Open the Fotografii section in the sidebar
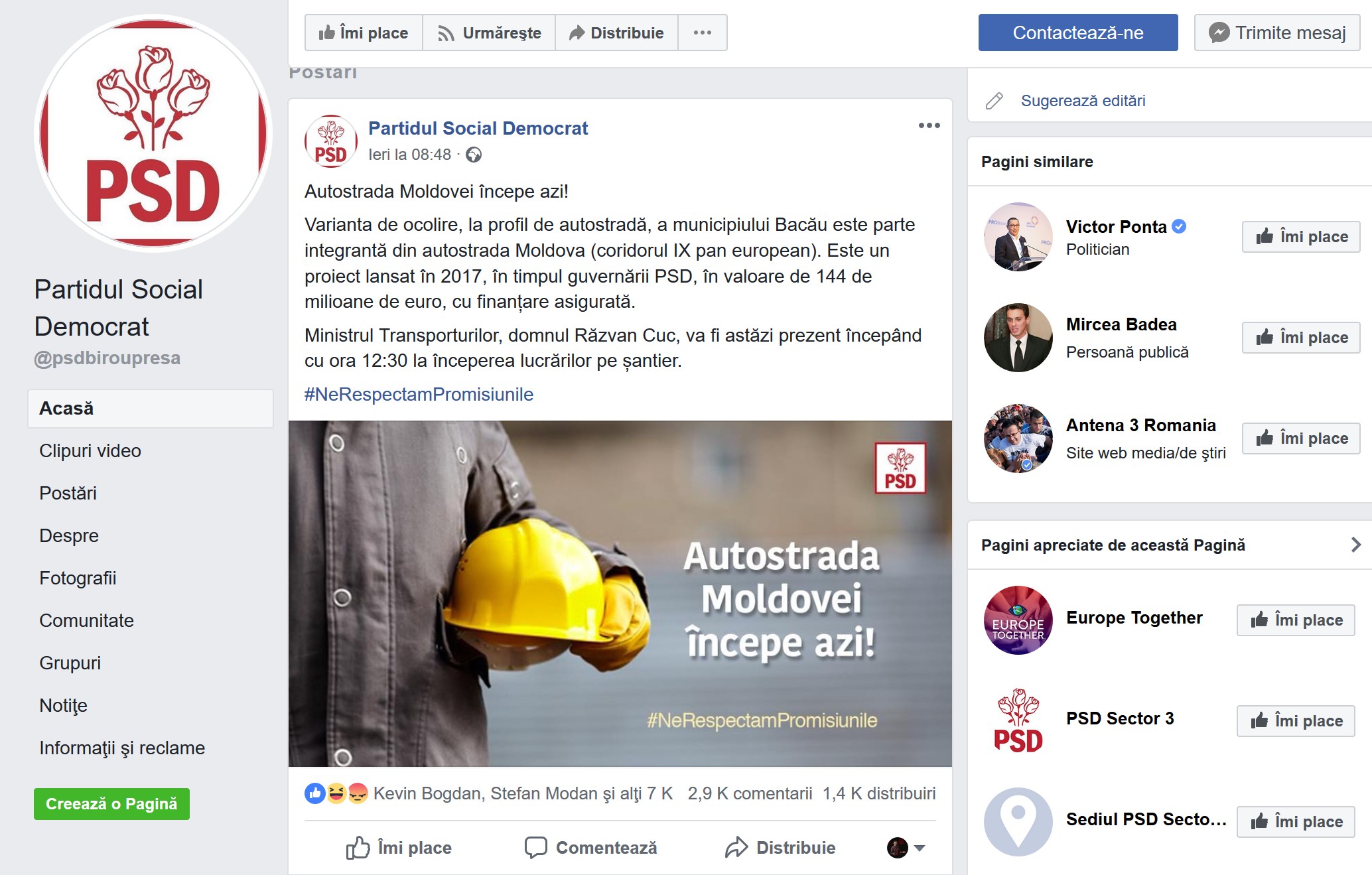The height and width of the screenshot is (875, 1372). [x=78, y=578]
